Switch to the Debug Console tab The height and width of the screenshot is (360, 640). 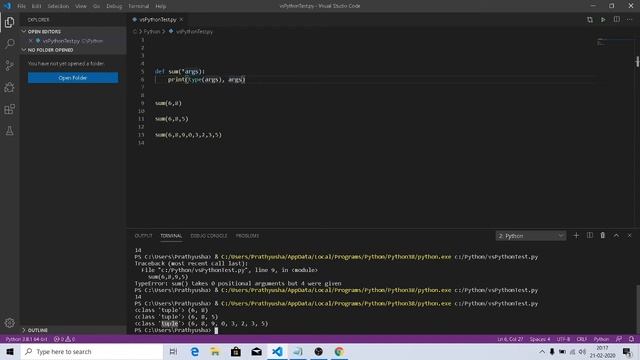point(209,236)
